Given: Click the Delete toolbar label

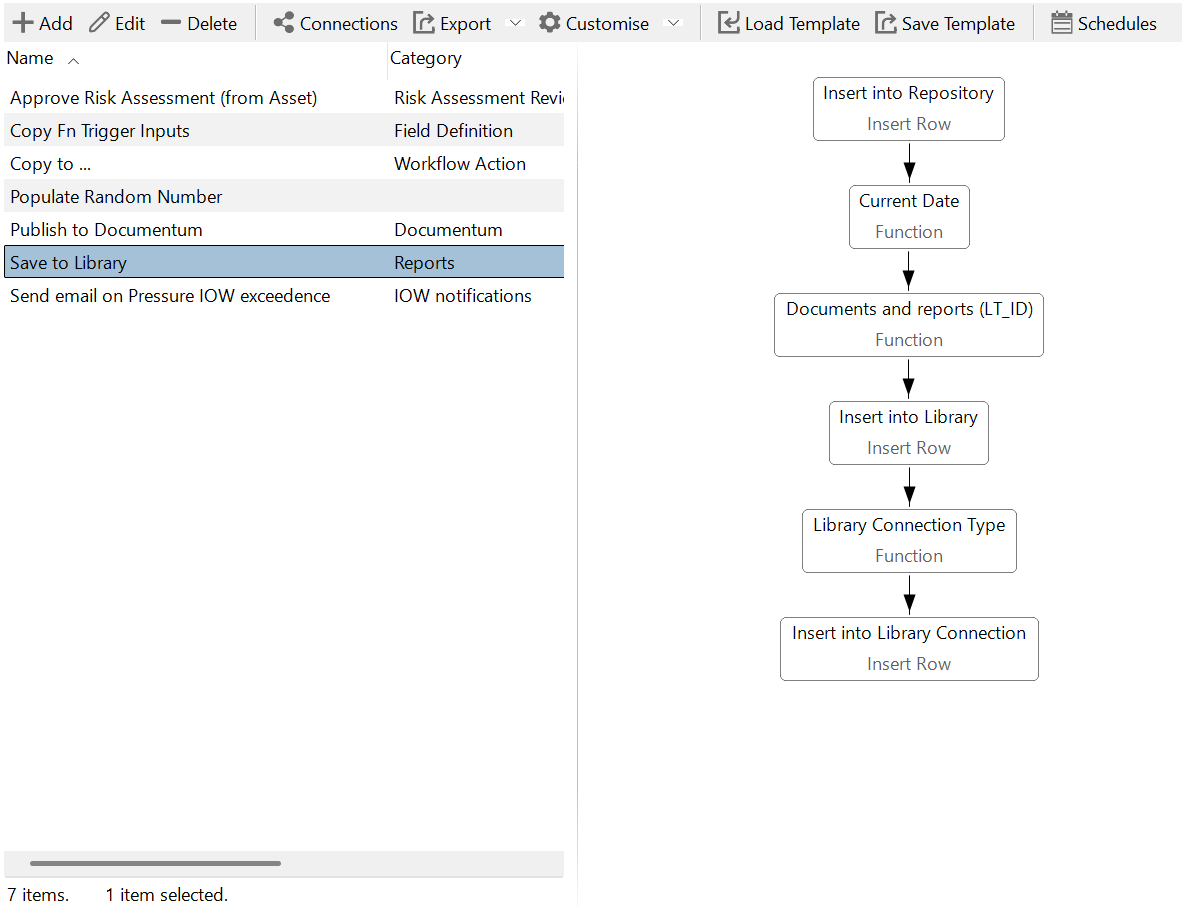Looking at the screenshot, I should pyautogui.click(x=212, y=23).
